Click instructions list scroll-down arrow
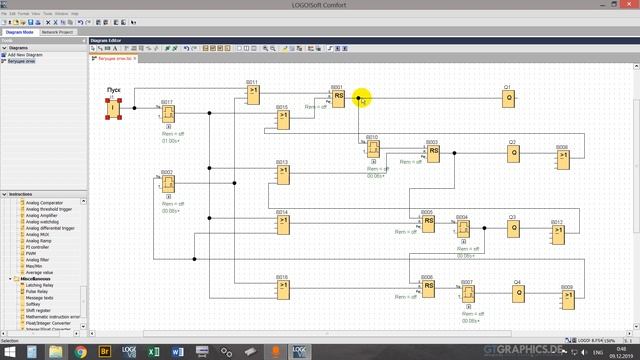This screenshot has height=360, width=640. 83,327
